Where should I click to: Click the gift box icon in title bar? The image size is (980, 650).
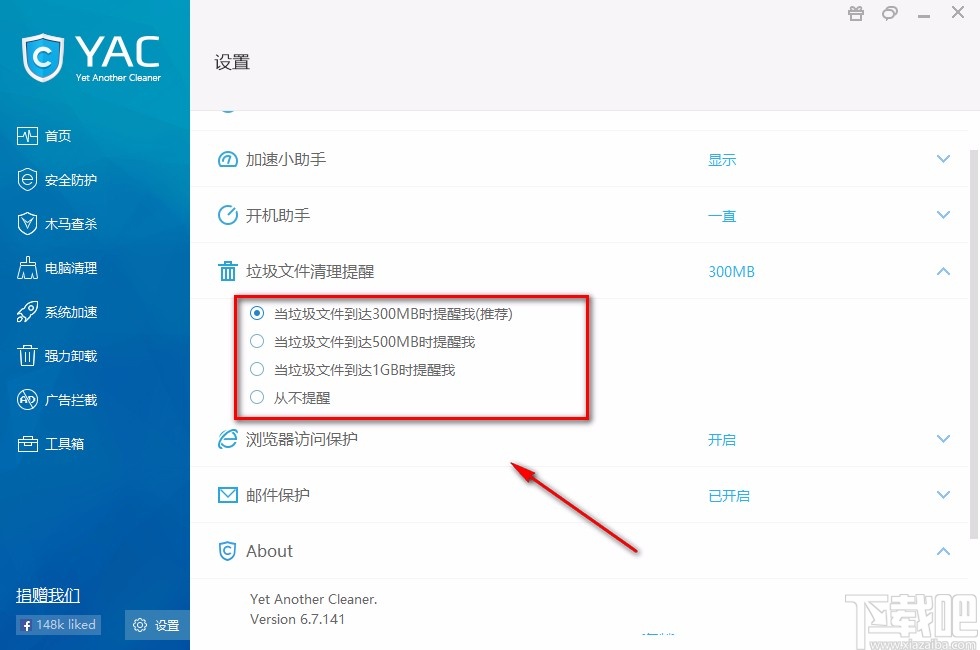click(x=856, y=13)
